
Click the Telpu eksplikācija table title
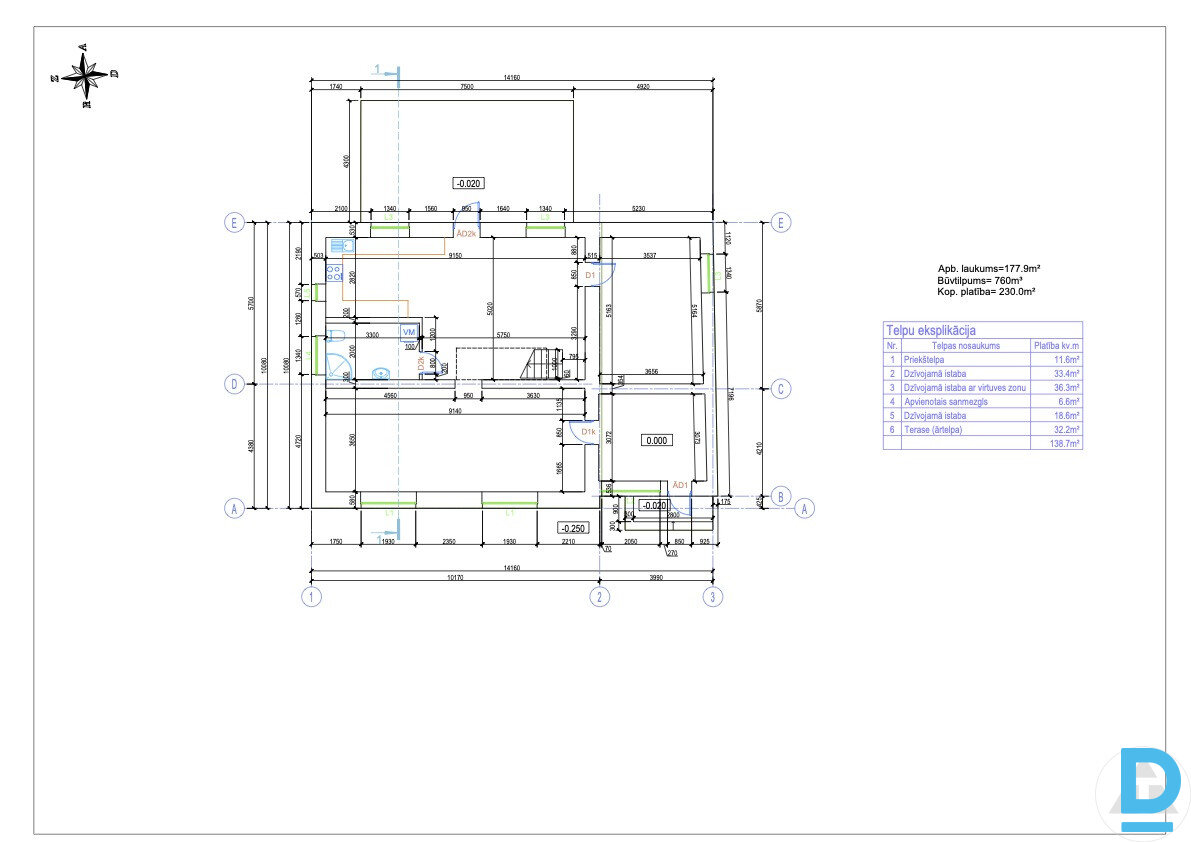click(x=931, y=330)
